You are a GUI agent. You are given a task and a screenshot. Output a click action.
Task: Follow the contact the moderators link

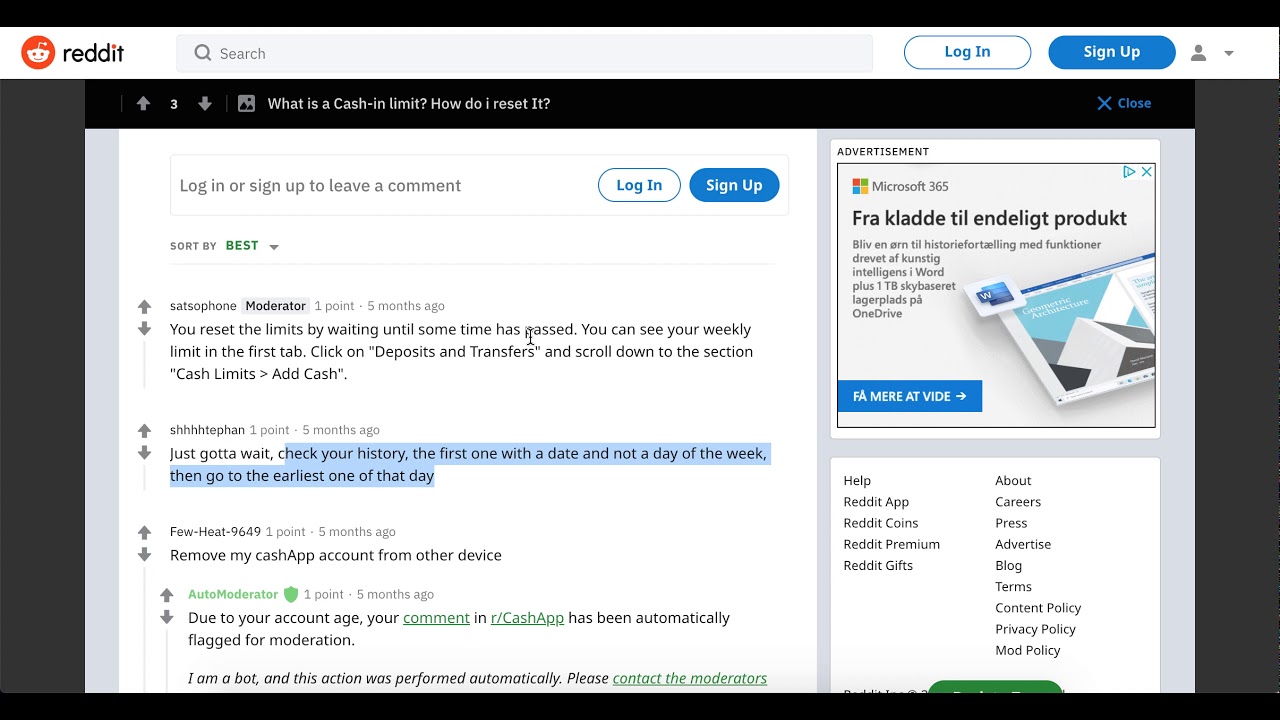coord(689,678)
